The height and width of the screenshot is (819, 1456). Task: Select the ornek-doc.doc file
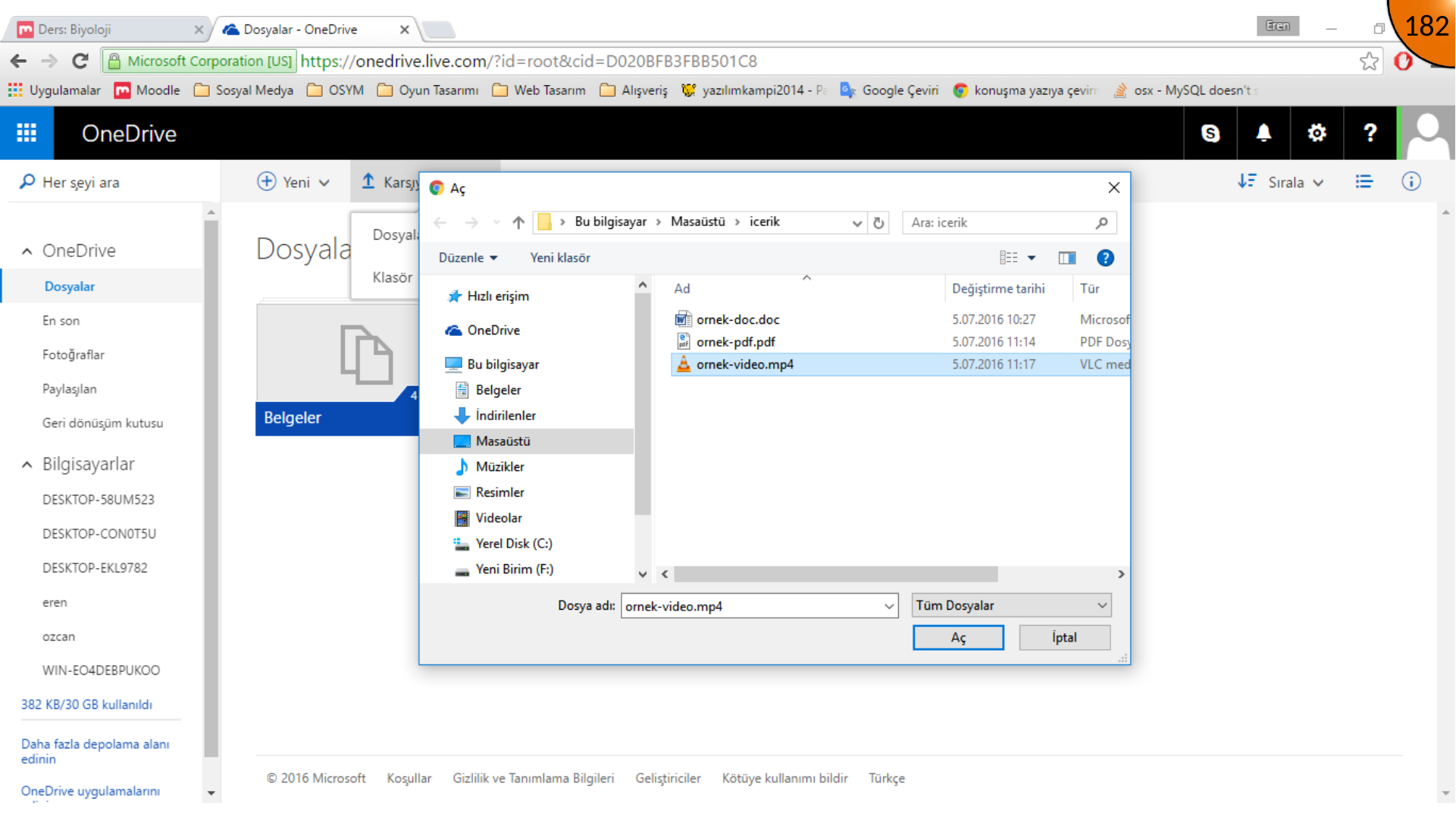[x=737, y=320]
